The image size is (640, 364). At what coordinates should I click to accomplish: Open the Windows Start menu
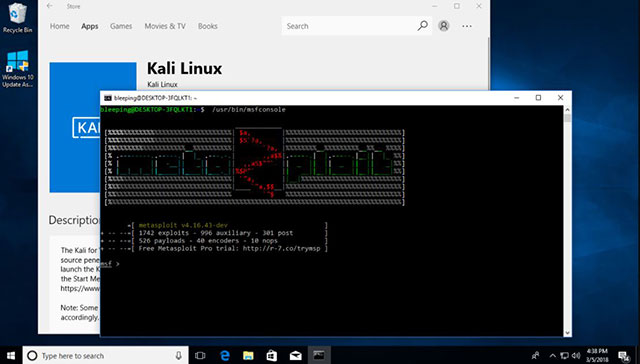(11, 355)
